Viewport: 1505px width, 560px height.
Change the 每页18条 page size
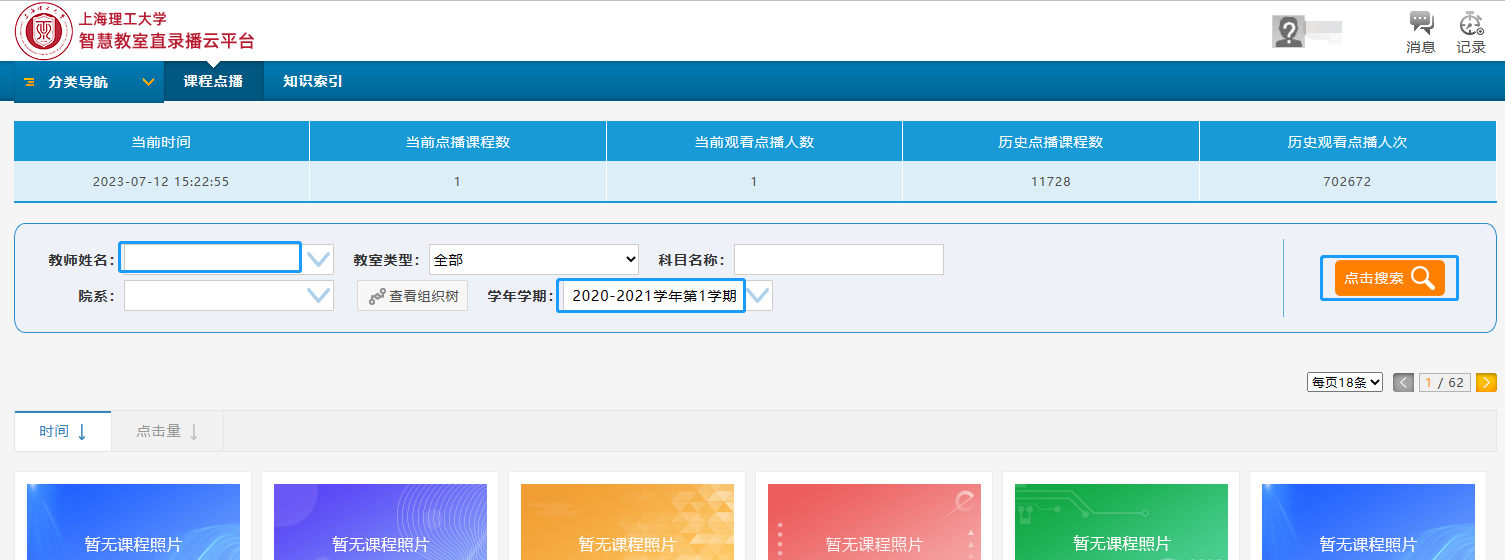(x=1344, y=382)
